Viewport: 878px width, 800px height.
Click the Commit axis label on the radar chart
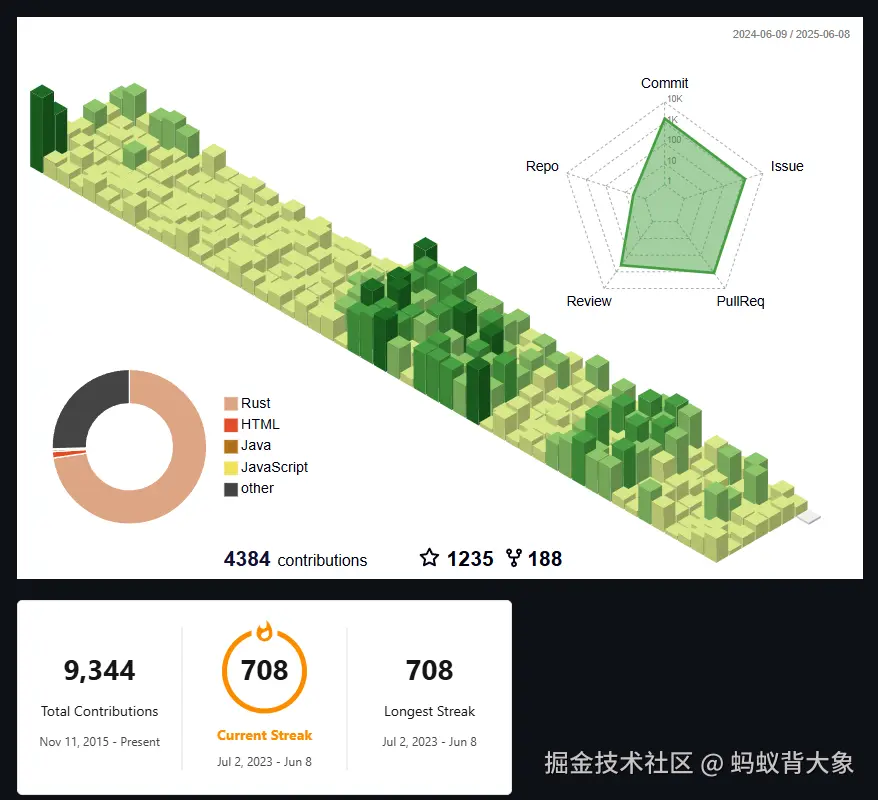coord(663,83)
